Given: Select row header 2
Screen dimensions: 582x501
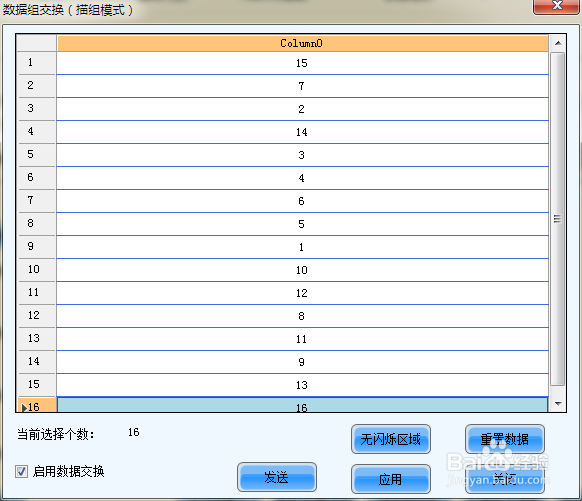Looking at the screenshot, I should click(37, 86).
